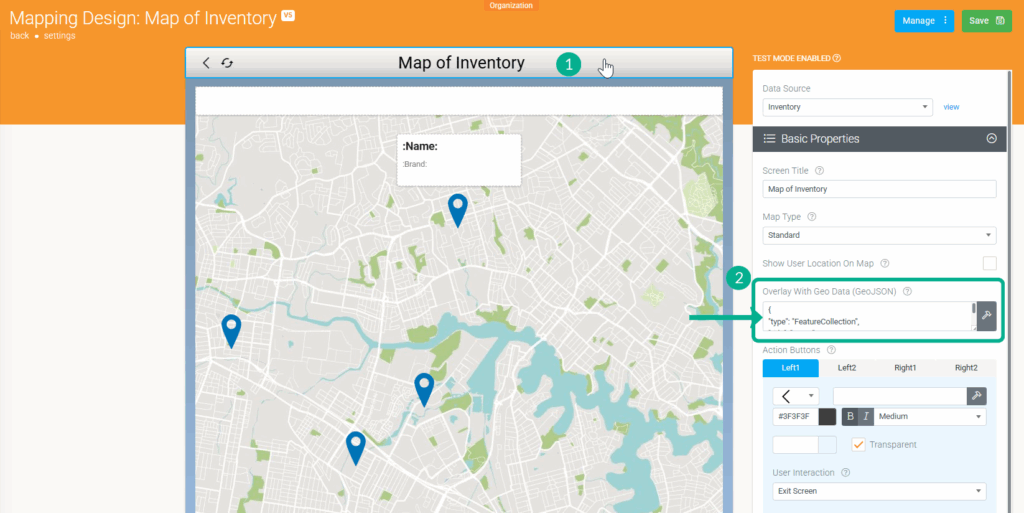Click the help icon next to User Interaction
1024x513 pixels.
pyautogui.click(x=846, y=473)
